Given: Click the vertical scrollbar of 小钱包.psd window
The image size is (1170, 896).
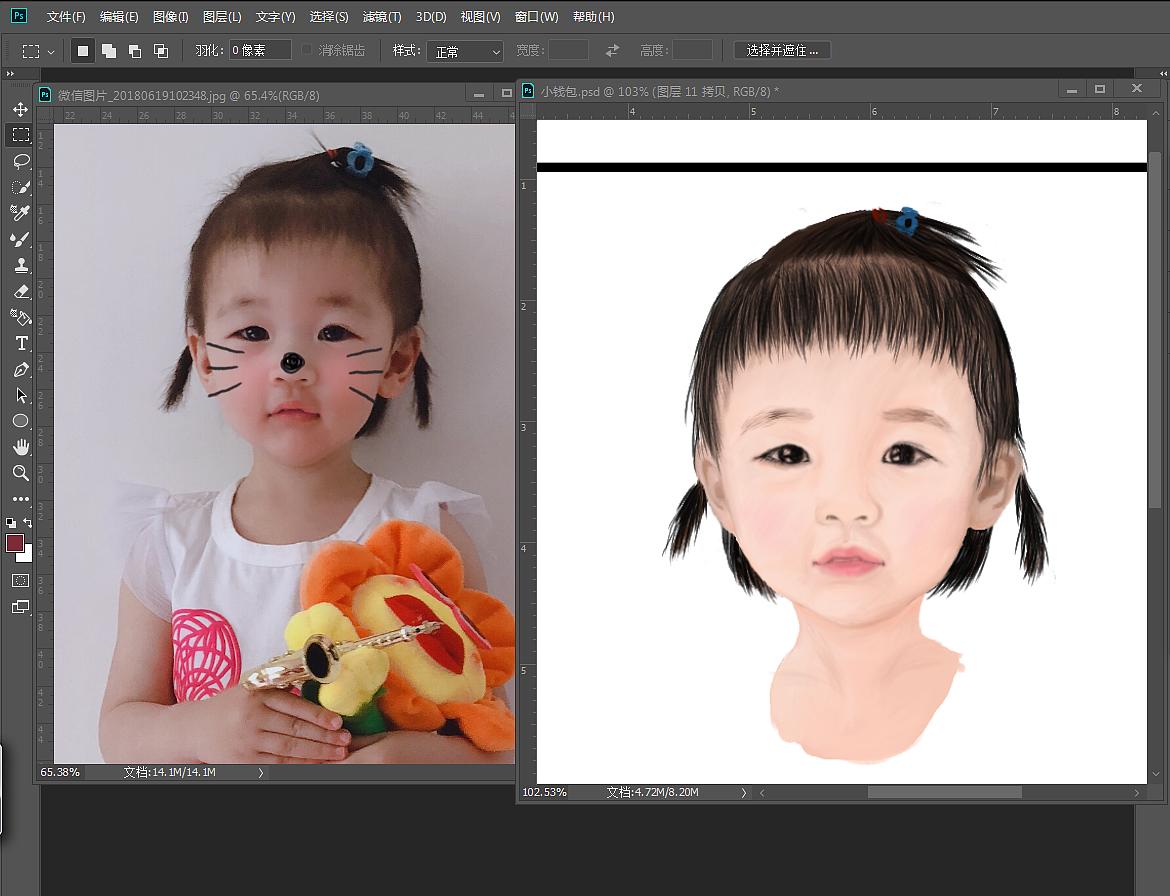Looking at the screenshot, I should click(1155, 329).
